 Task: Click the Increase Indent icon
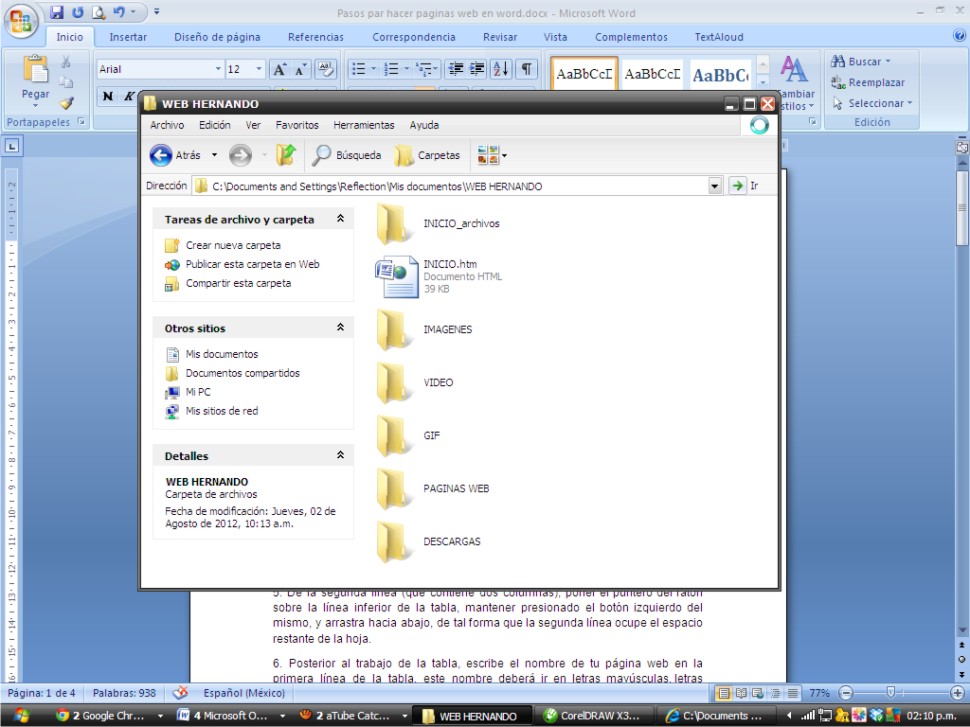(475, 68)
